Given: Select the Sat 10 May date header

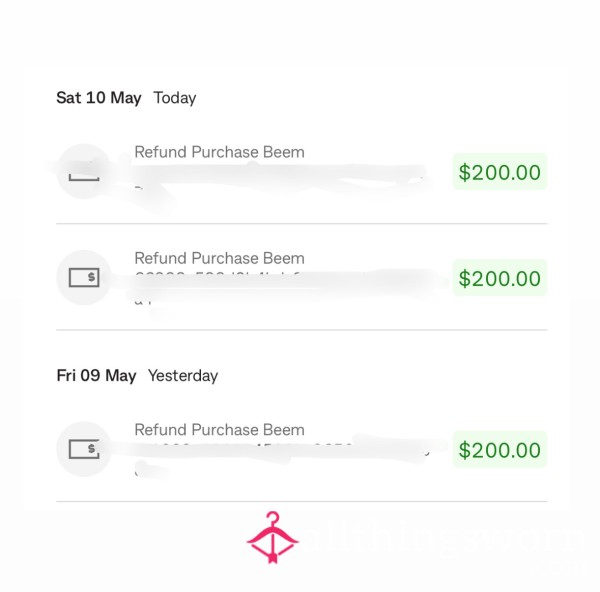Looking at the screenshot, I should point(99,98).
